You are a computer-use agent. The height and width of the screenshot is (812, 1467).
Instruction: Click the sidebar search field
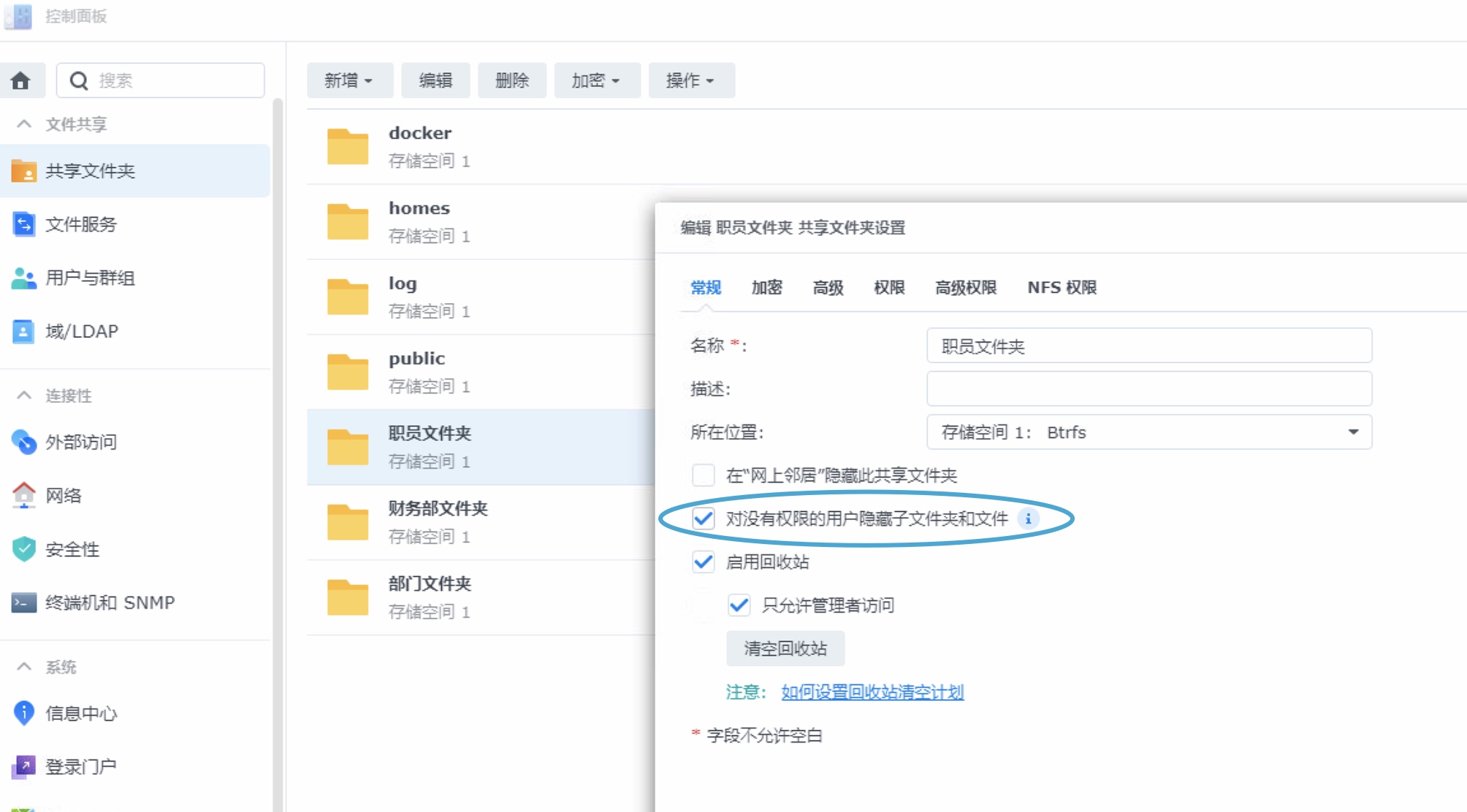161,80
